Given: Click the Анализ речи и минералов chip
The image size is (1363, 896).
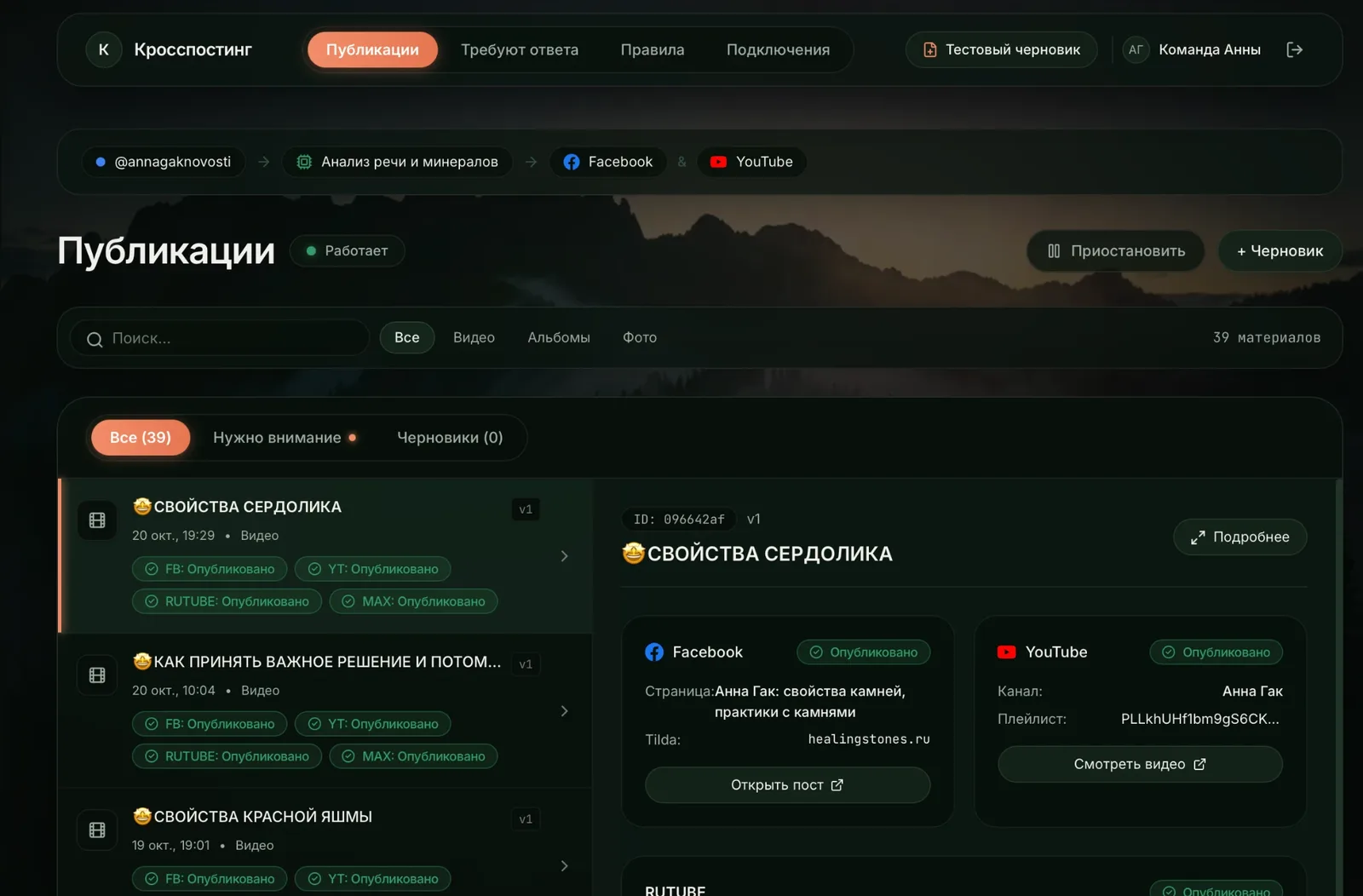Looking at the screenshot, I should (397, 162).
